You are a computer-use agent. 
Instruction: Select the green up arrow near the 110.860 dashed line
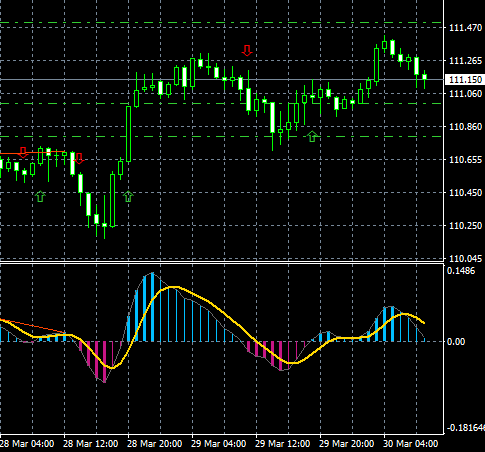[312, 136]
